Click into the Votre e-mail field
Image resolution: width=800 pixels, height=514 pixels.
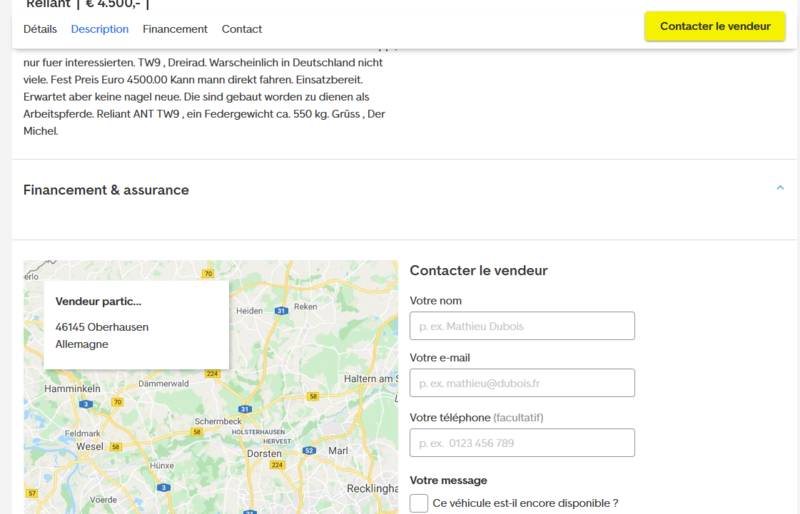[x=522, y=383]
